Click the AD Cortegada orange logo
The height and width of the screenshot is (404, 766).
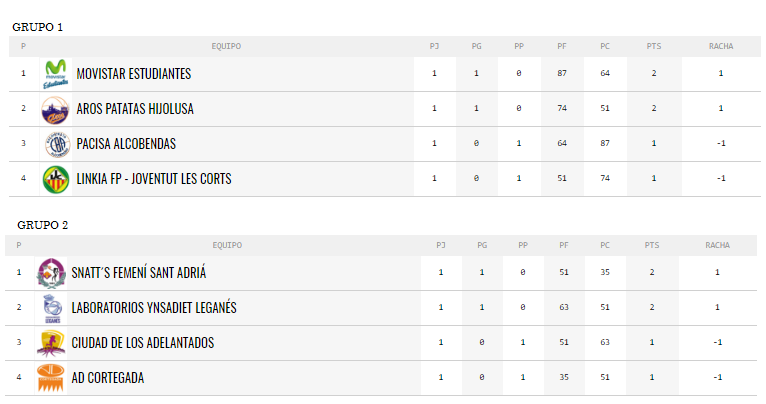tap(51, 378)
